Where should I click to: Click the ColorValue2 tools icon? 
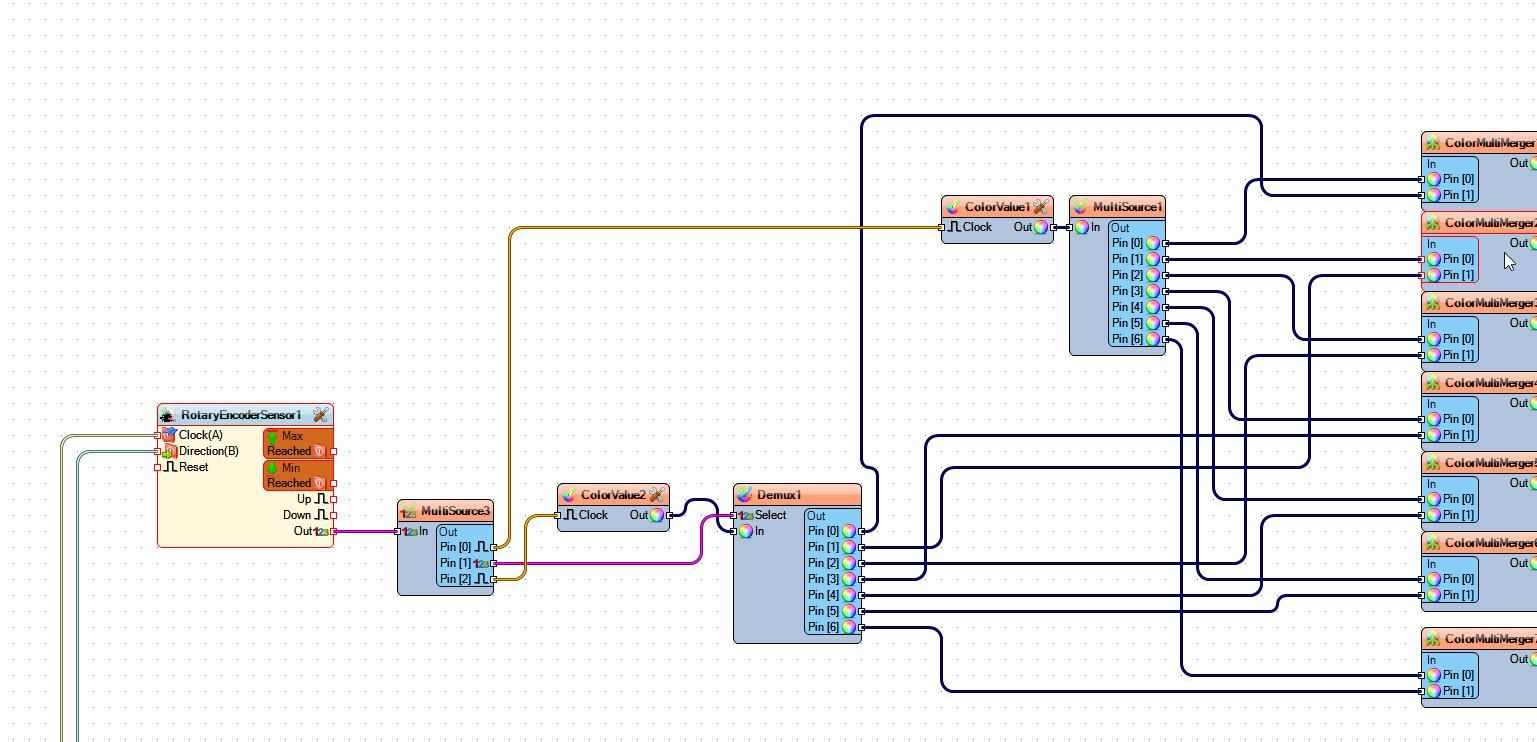[x=656, y=495]
